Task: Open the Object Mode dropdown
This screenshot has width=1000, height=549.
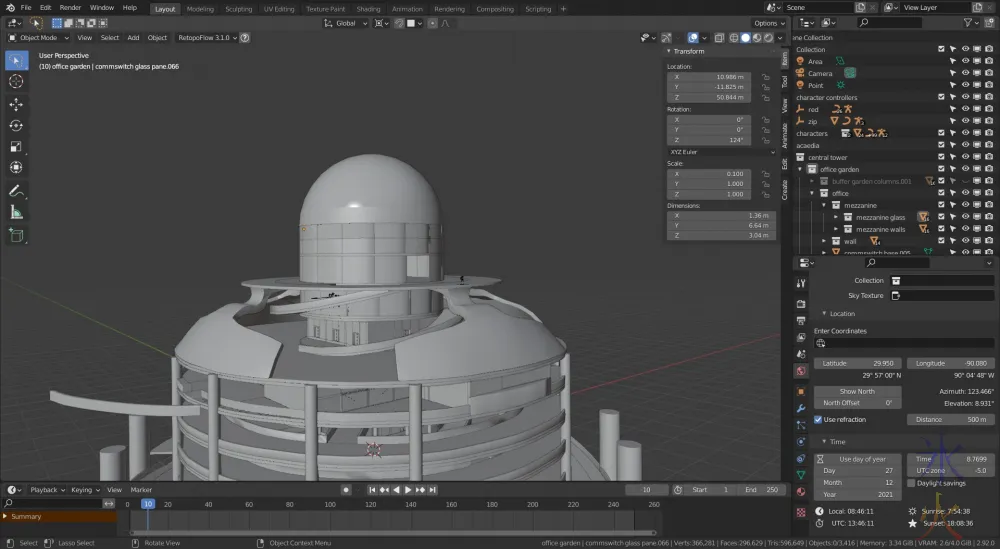Action: 38,38
